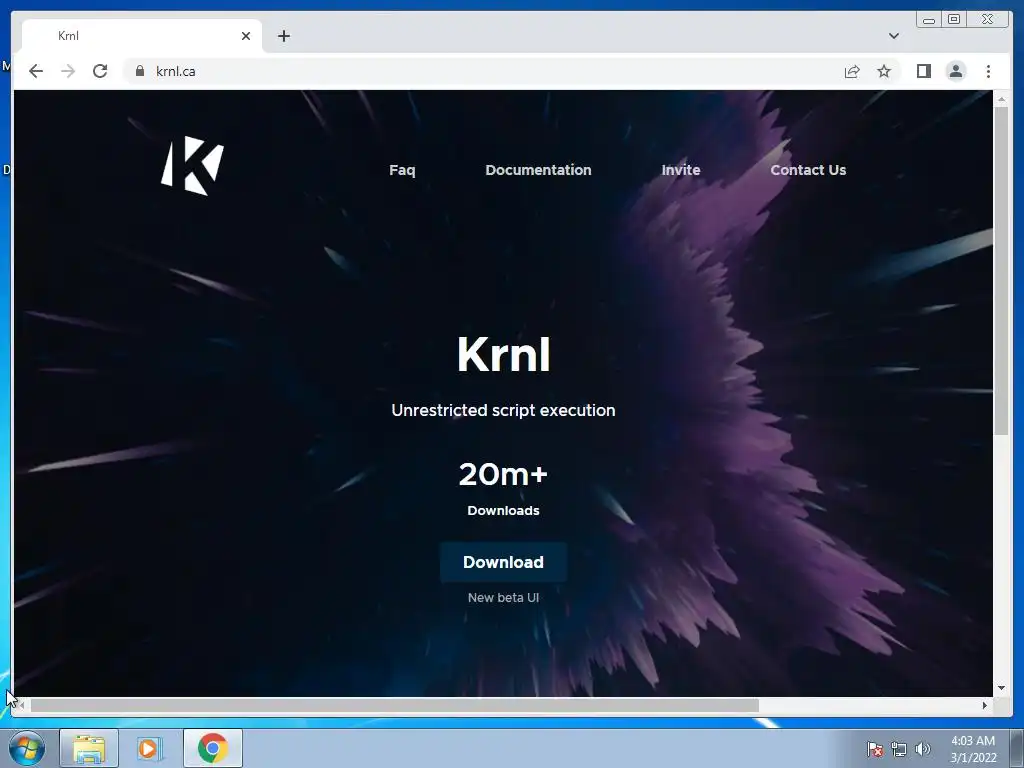Viewport: 1024px width, 768px height.
Task: Open the Documentation link
Action: click(538, 170)
